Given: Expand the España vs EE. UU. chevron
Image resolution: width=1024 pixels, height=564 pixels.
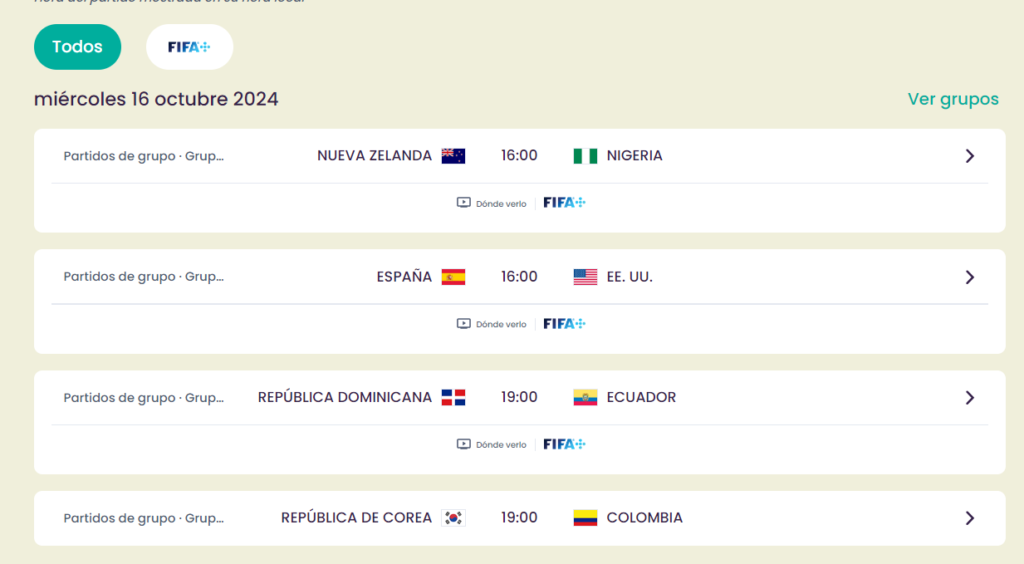Looking at the screenshot, I should pyautogui.click(x=970, y=277).
